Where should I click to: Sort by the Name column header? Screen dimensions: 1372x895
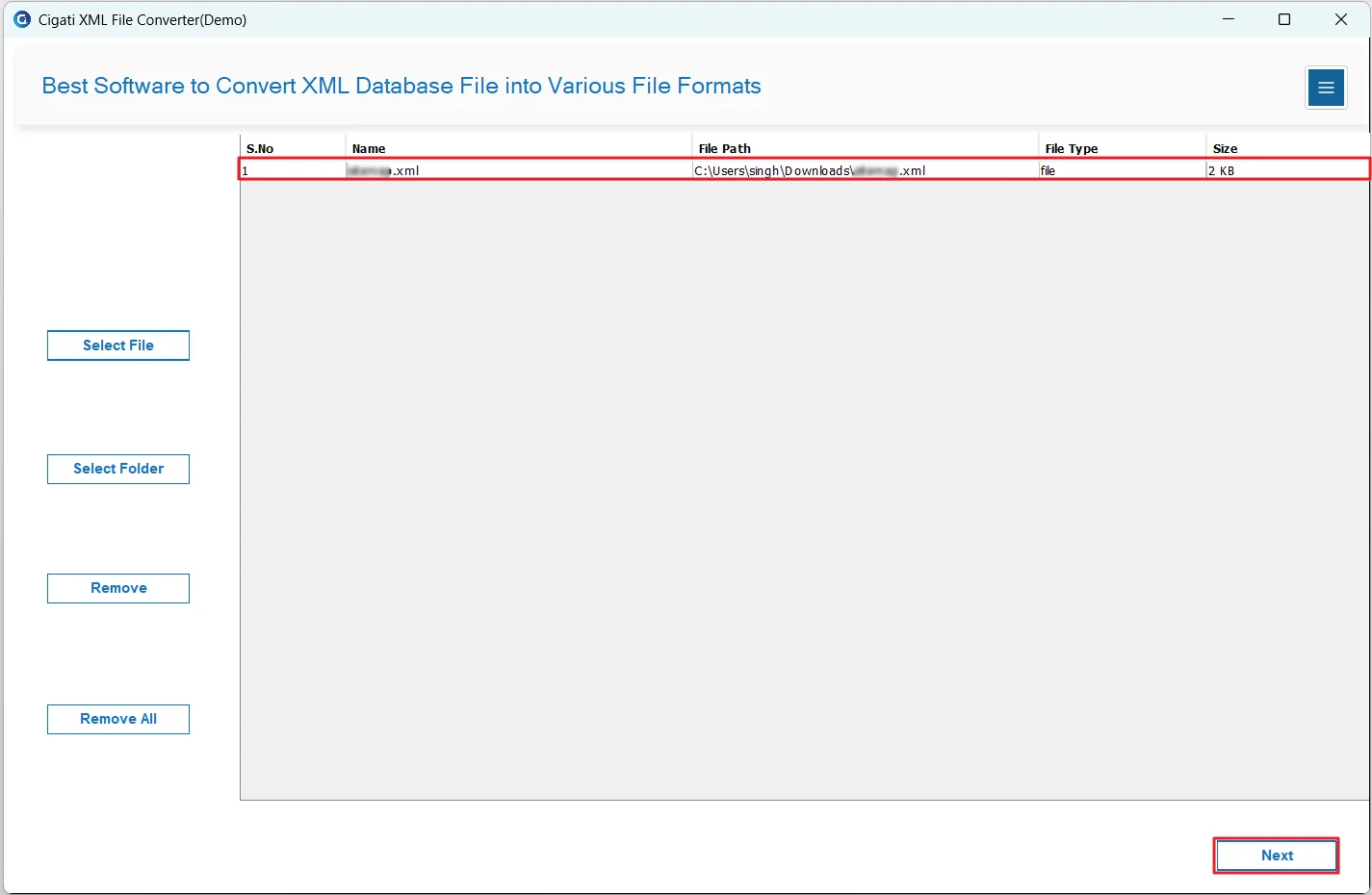click(x=519, y=148)
